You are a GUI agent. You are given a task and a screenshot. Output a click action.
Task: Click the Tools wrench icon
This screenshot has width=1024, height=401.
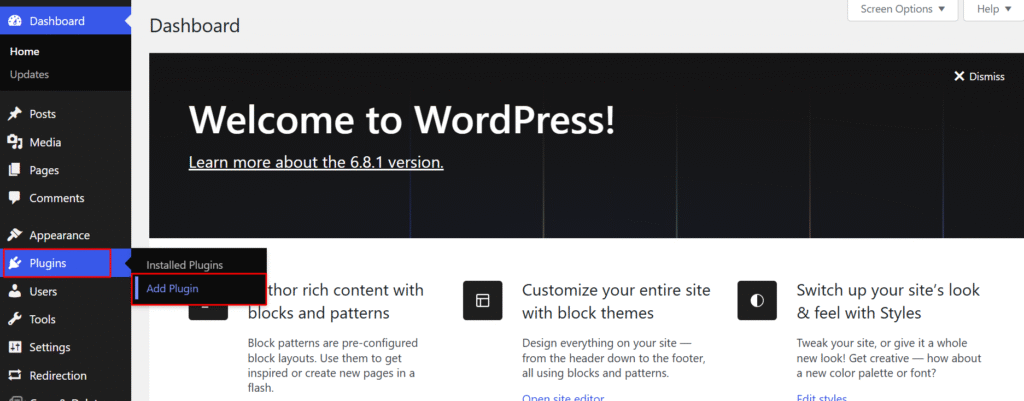click(x=14, y=320)
